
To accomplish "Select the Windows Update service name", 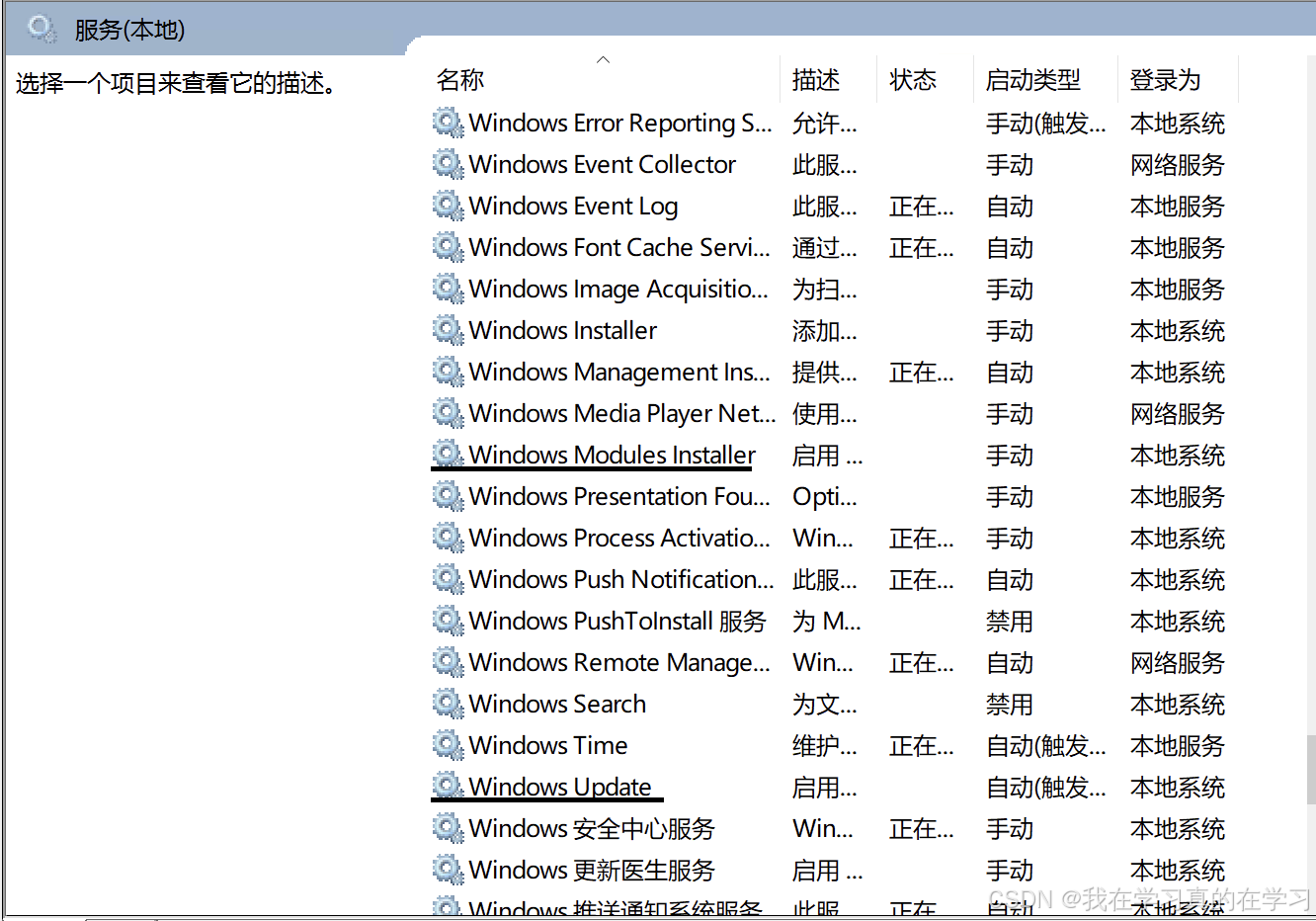I will 560,787.
